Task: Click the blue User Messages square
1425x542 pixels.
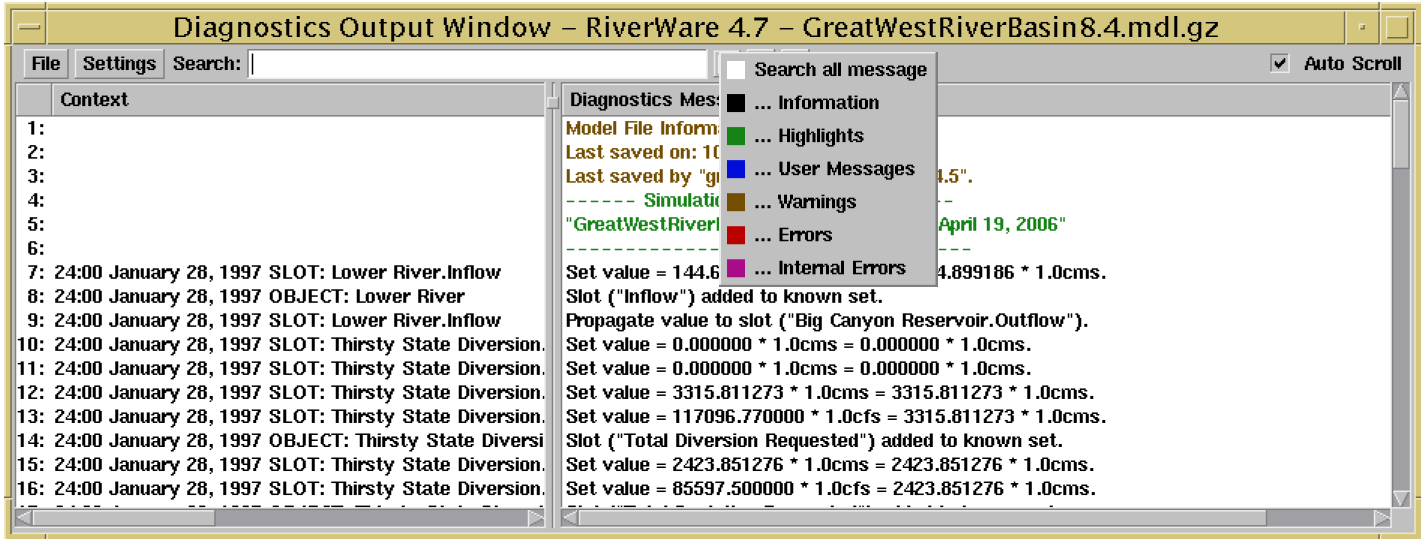Action: click(736, 169)
